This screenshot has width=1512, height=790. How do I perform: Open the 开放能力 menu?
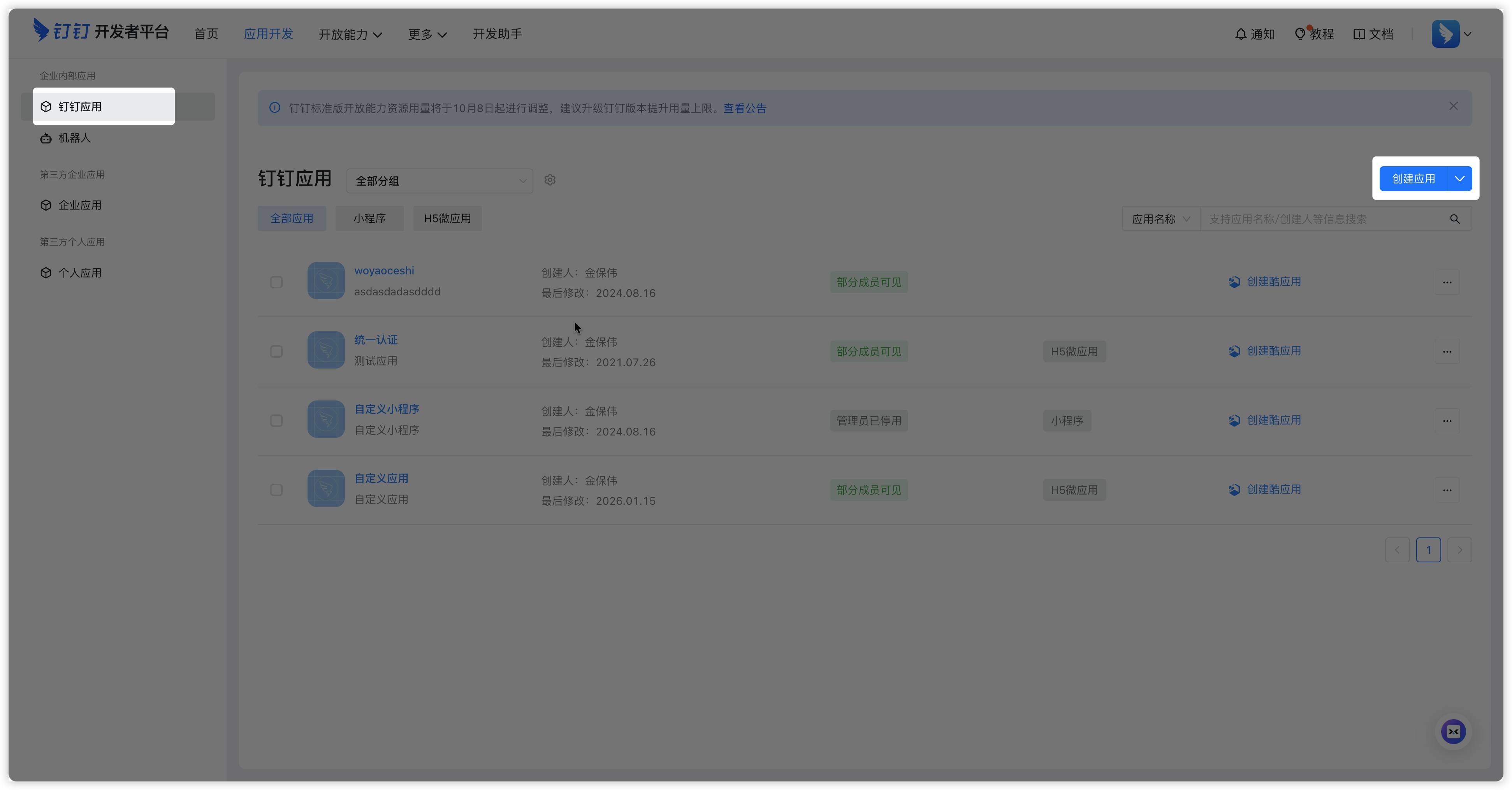[350, 35]
